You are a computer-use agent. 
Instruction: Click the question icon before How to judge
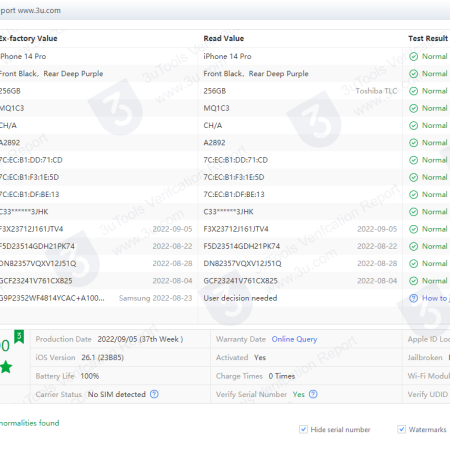[x=413, y=298]
